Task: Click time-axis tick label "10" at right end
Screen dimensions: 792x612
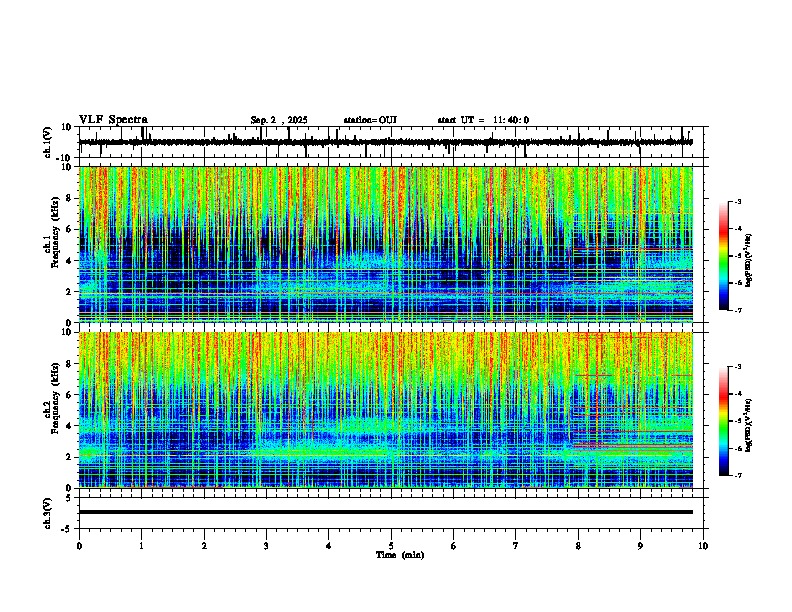Action: [x=703, y=546]
